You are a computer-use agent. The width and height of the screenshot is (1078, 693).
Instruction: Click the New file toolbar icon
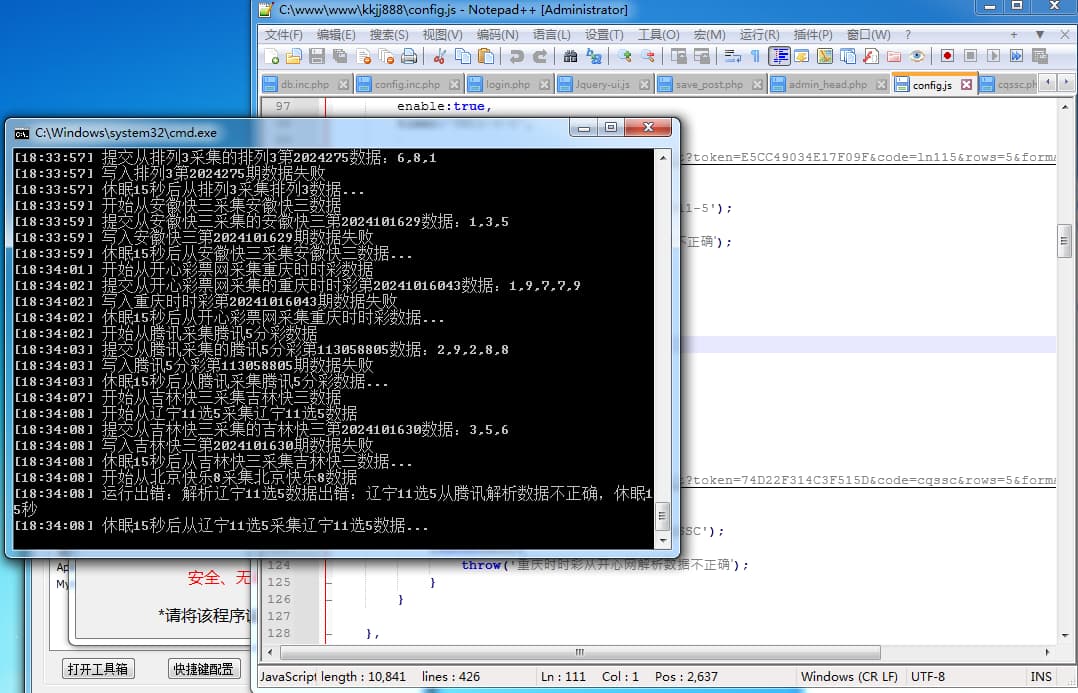pyautogui.click(x=270, y=57)
